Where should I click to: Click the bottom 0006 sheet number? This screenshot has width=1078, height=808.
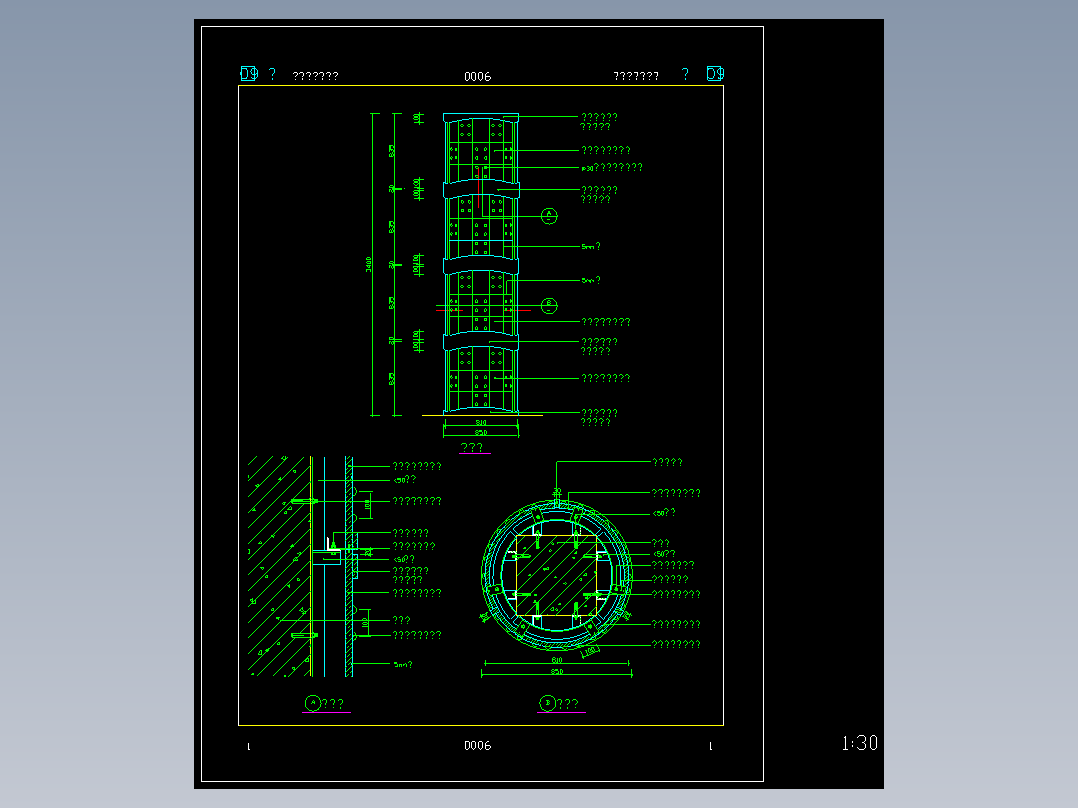point(477,745)
